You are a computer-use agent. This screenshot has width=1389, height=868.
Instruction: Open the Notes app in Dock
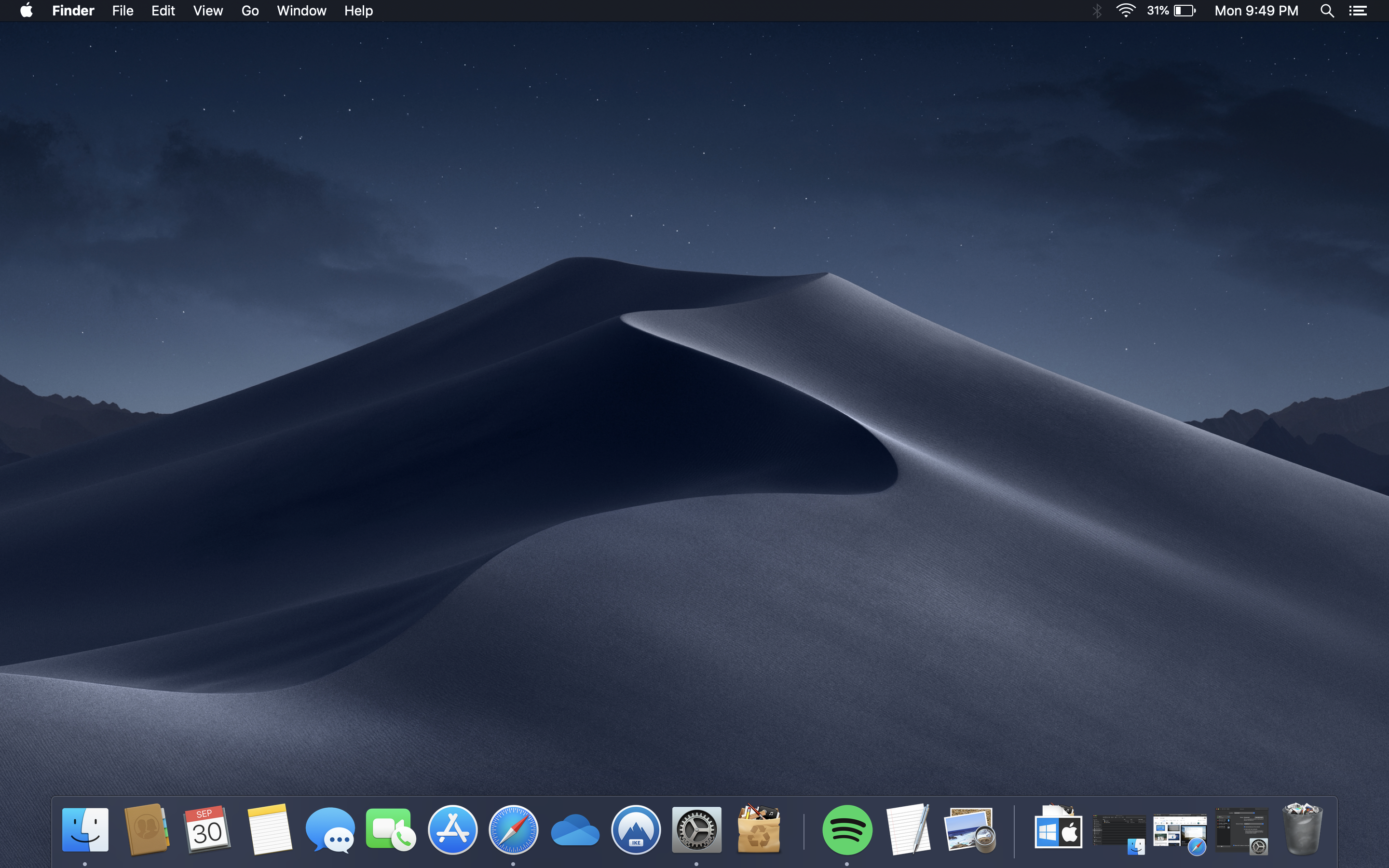coord(269,830)
